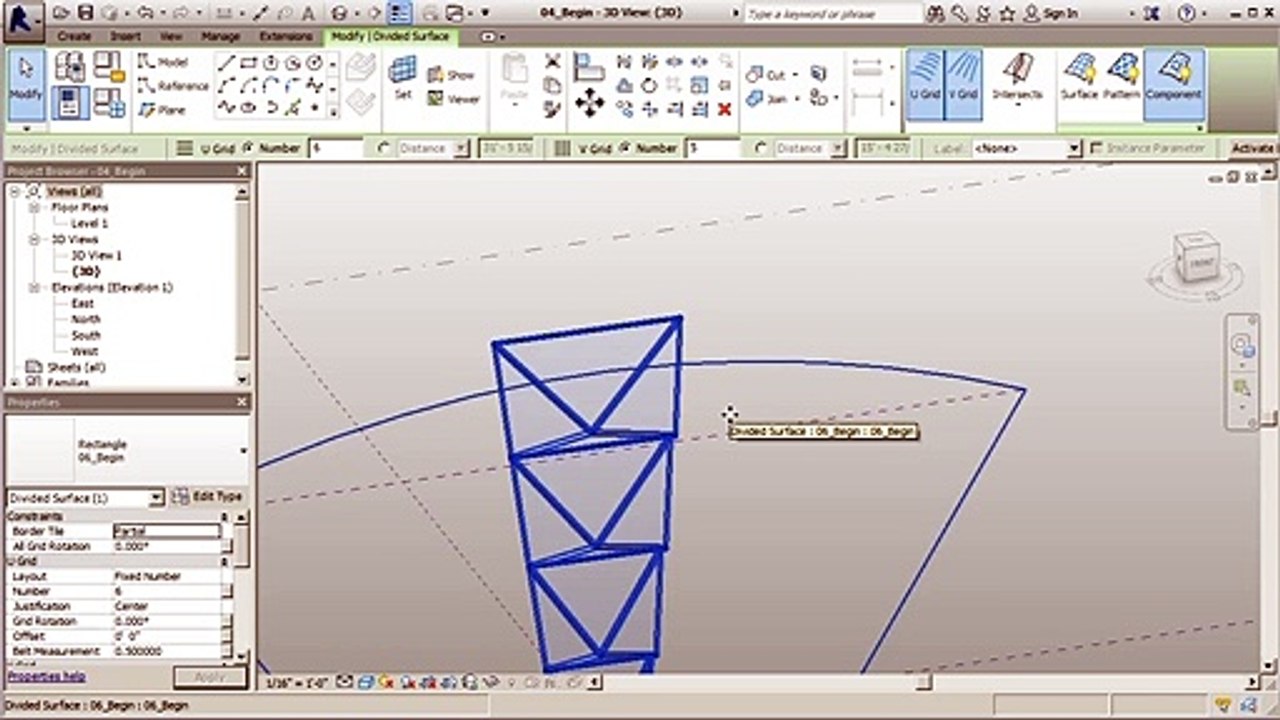Click the Reference line button

coord(173,86)
